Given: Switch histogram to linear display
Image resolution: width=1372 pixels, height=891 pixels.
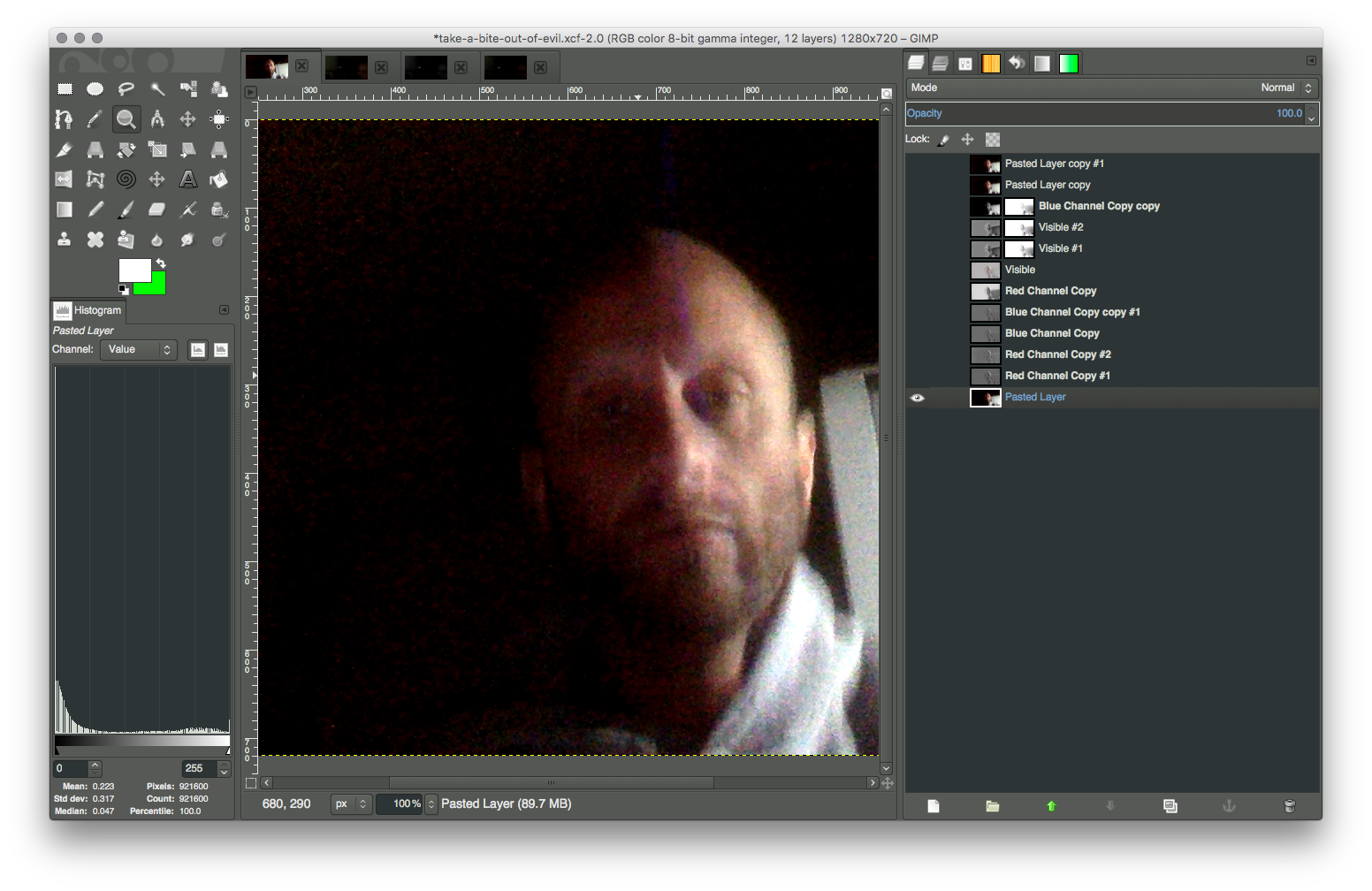Looking at the screenshot, I should (x=198, y=350).
